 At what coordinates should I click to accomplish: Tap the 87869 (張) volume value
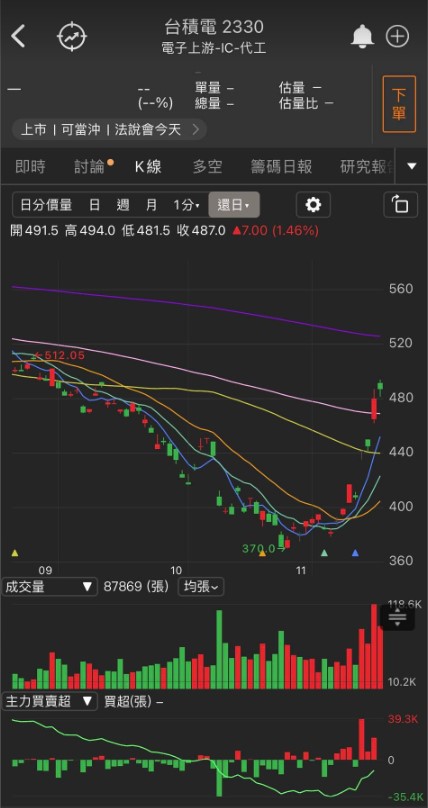click(136, 586)
